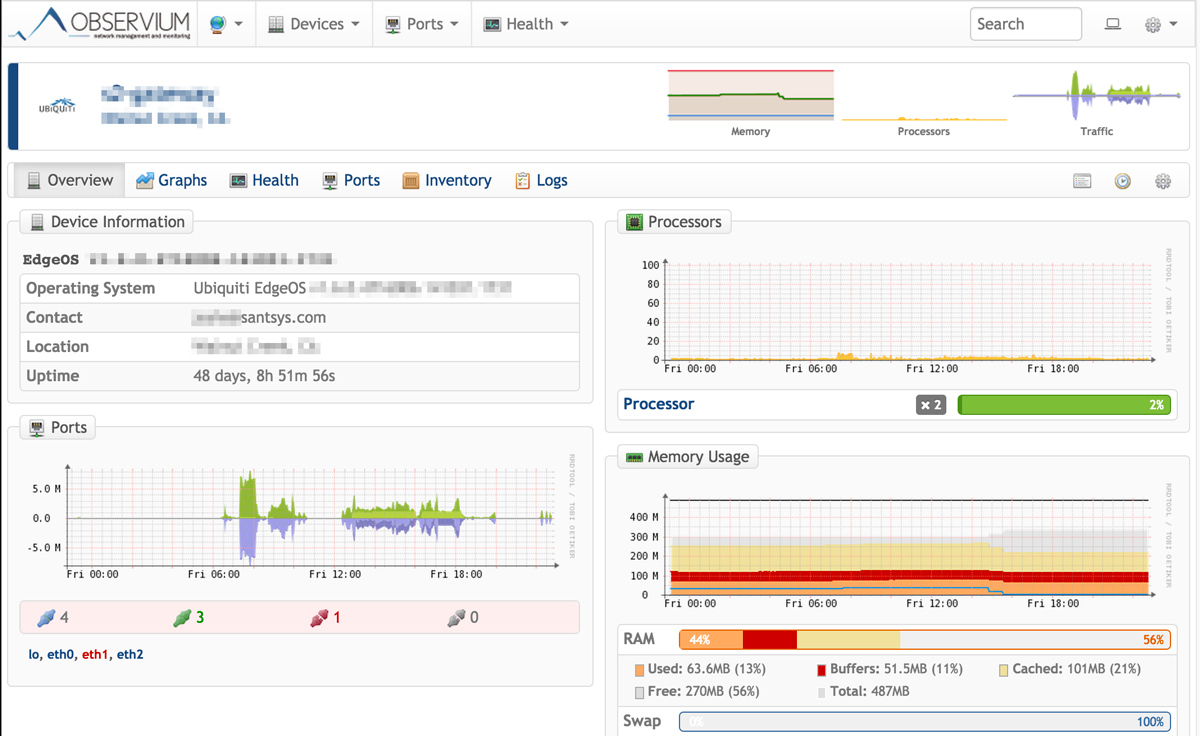
Task: Click the RAM usage bar
Action: tap(924, 640)
